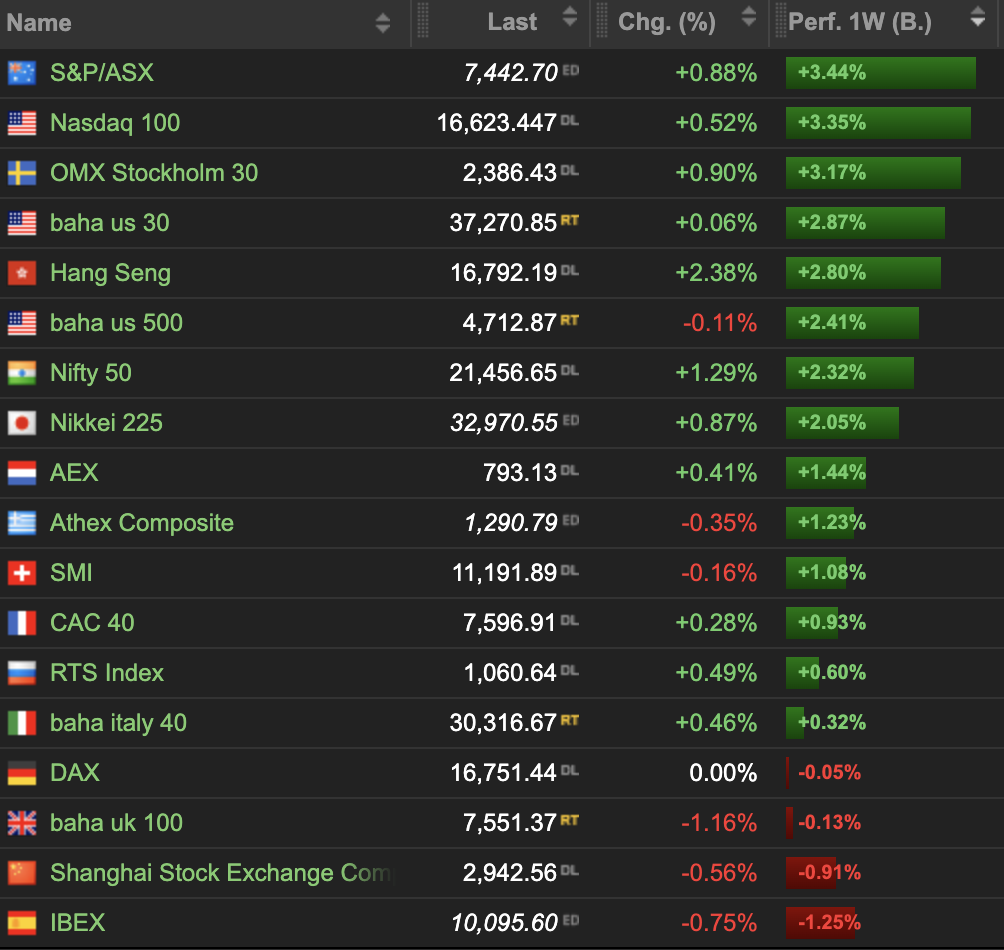1004x950 pixels.
Task: Click the Swiss flag beside SMI
Action: [22, 572]
